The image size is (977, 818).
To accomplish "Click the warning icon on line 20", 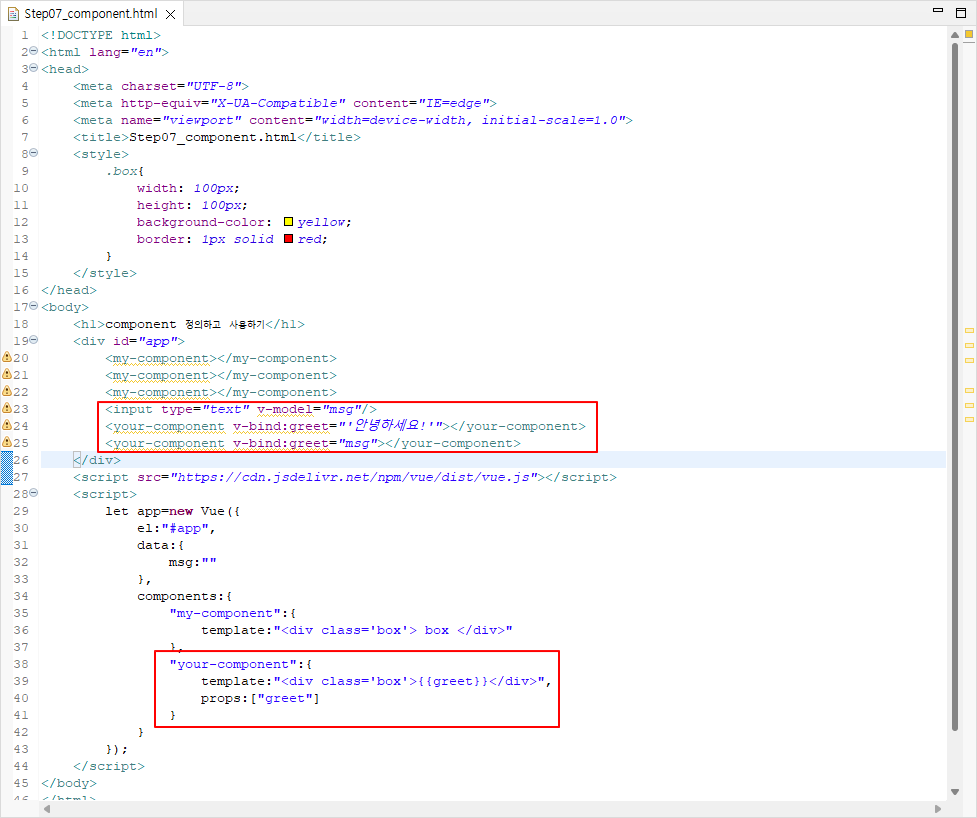I will [7, 357].
